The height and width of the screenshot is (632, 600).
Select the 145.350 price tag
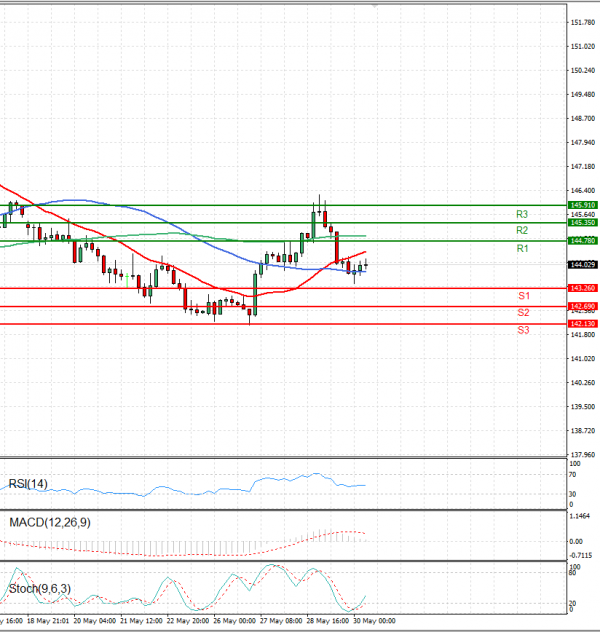coord(583,222)
